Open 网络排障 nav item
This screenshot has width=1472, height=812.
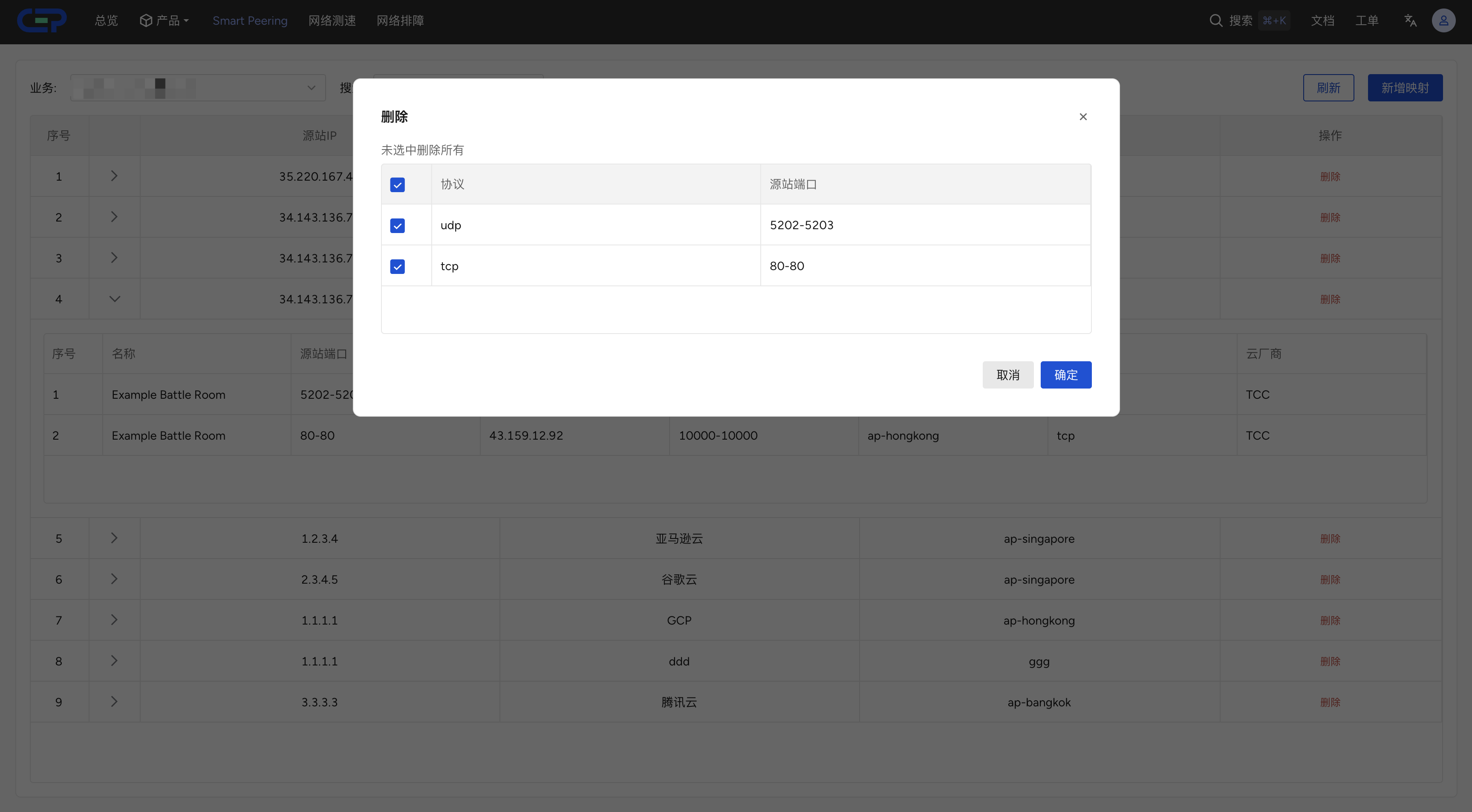coord(400,20)
